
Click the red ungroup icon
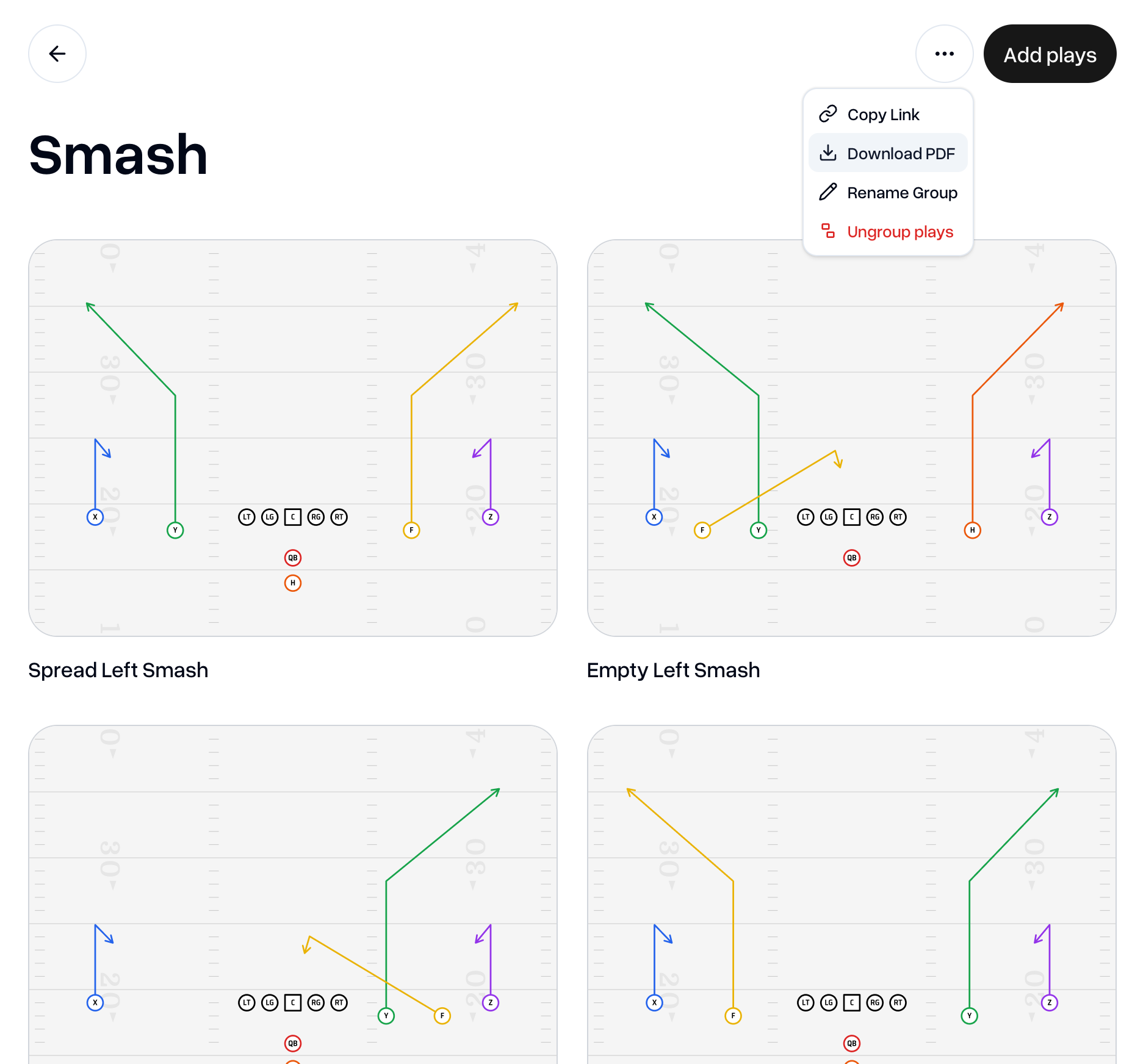tap(828, 231)
